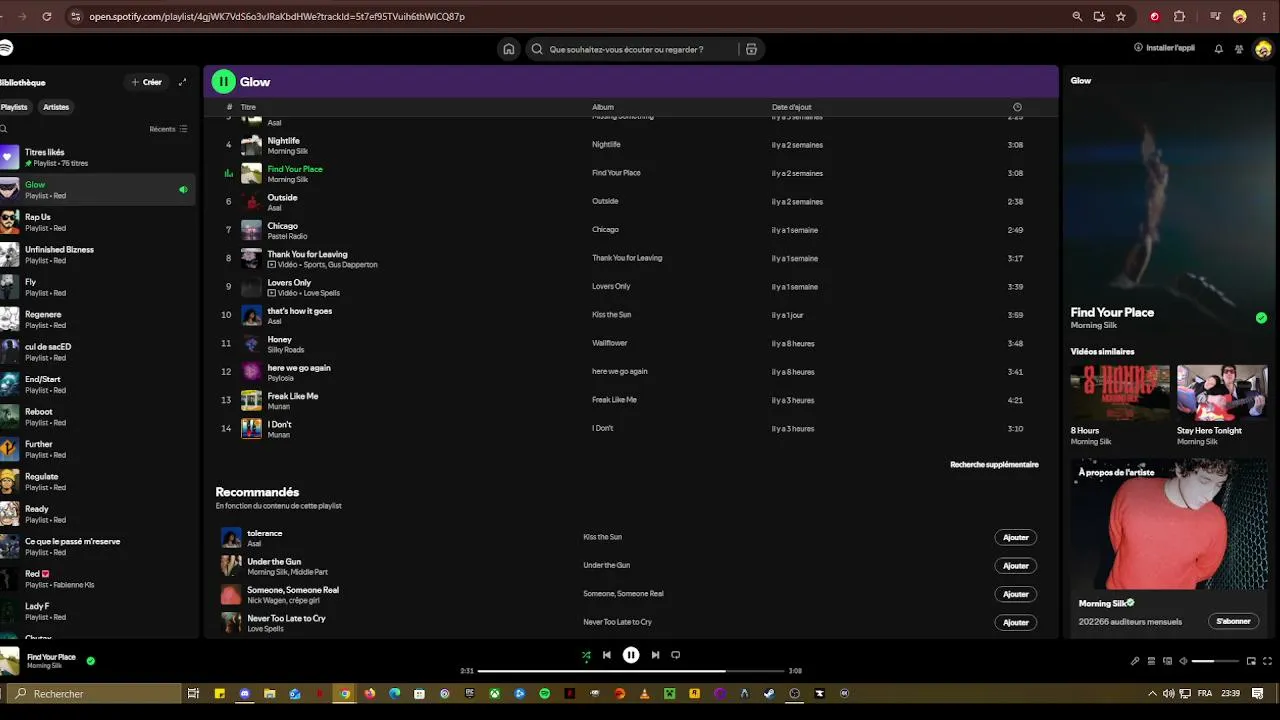This screenshot has height=720, width=1280.
Task: Open Spotify home via the house icon
Action: tap(509, 49)
